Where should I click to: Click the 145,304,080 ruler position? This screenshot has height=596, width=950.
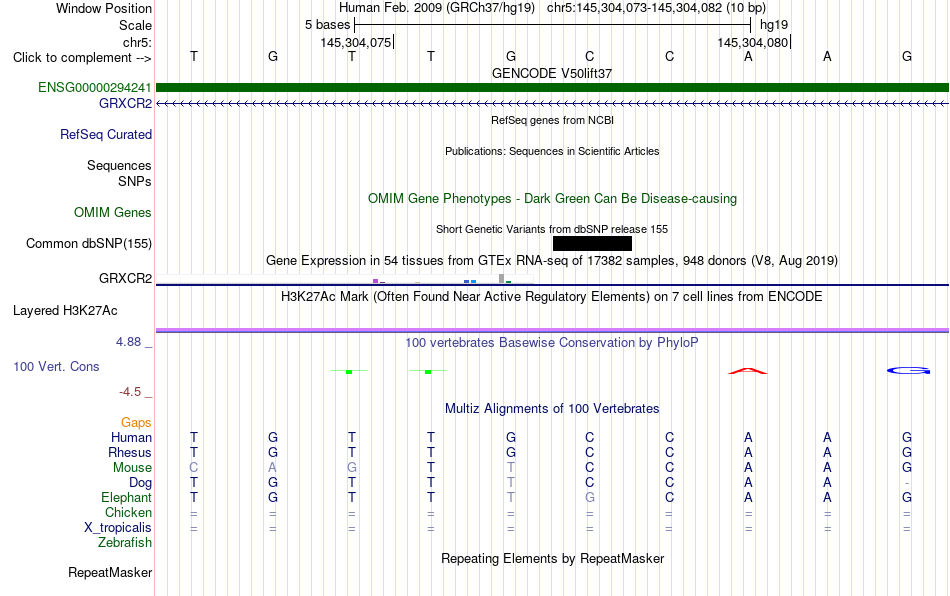click(753, 42)
